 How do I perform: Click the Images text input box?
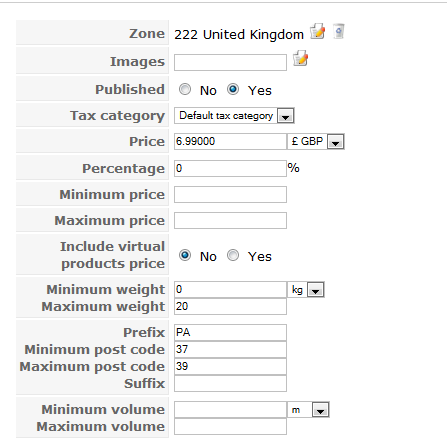(230, 62)
